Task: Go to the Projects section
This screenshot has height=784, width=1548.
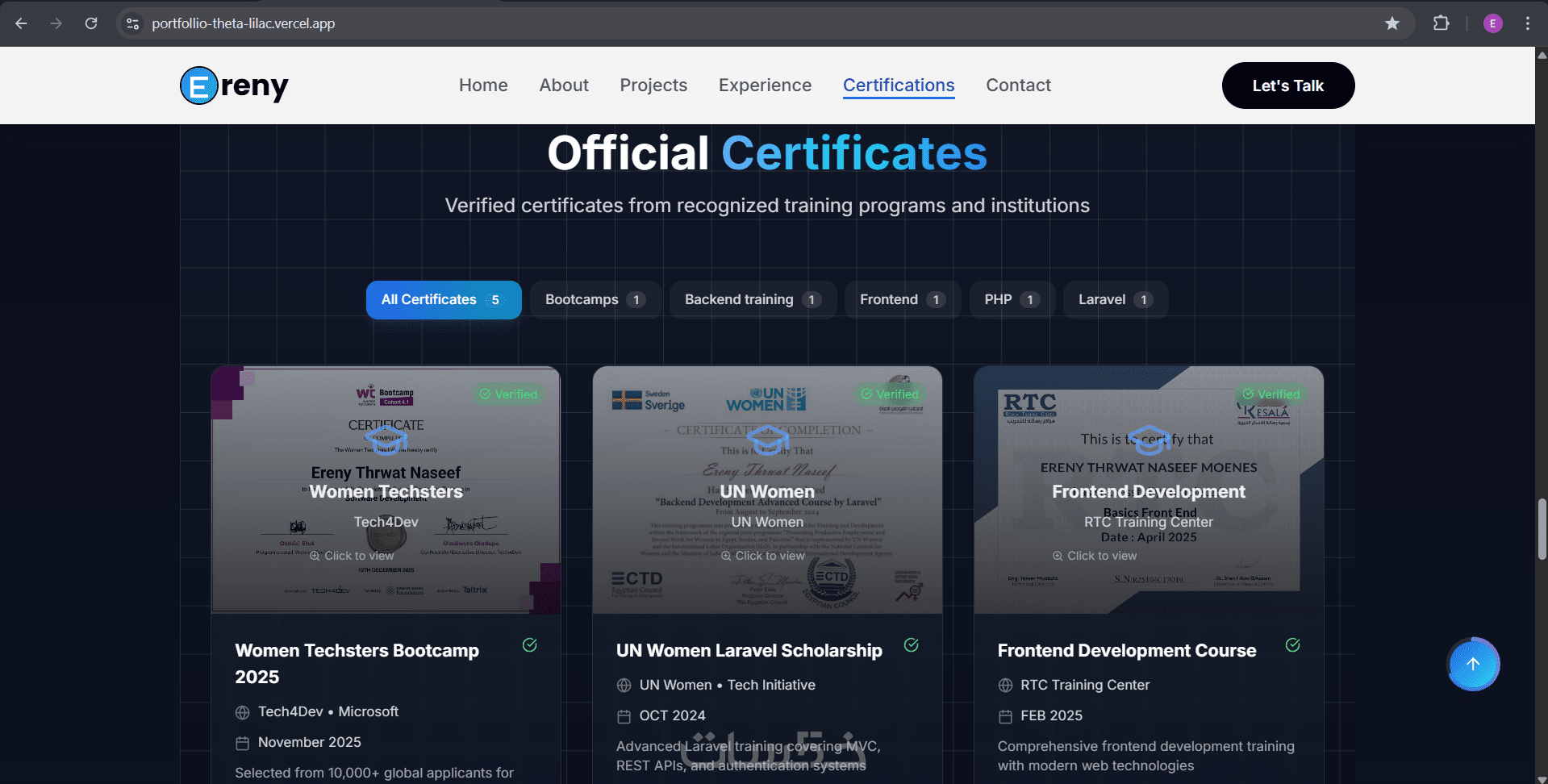Action: [x=653, y=85]
